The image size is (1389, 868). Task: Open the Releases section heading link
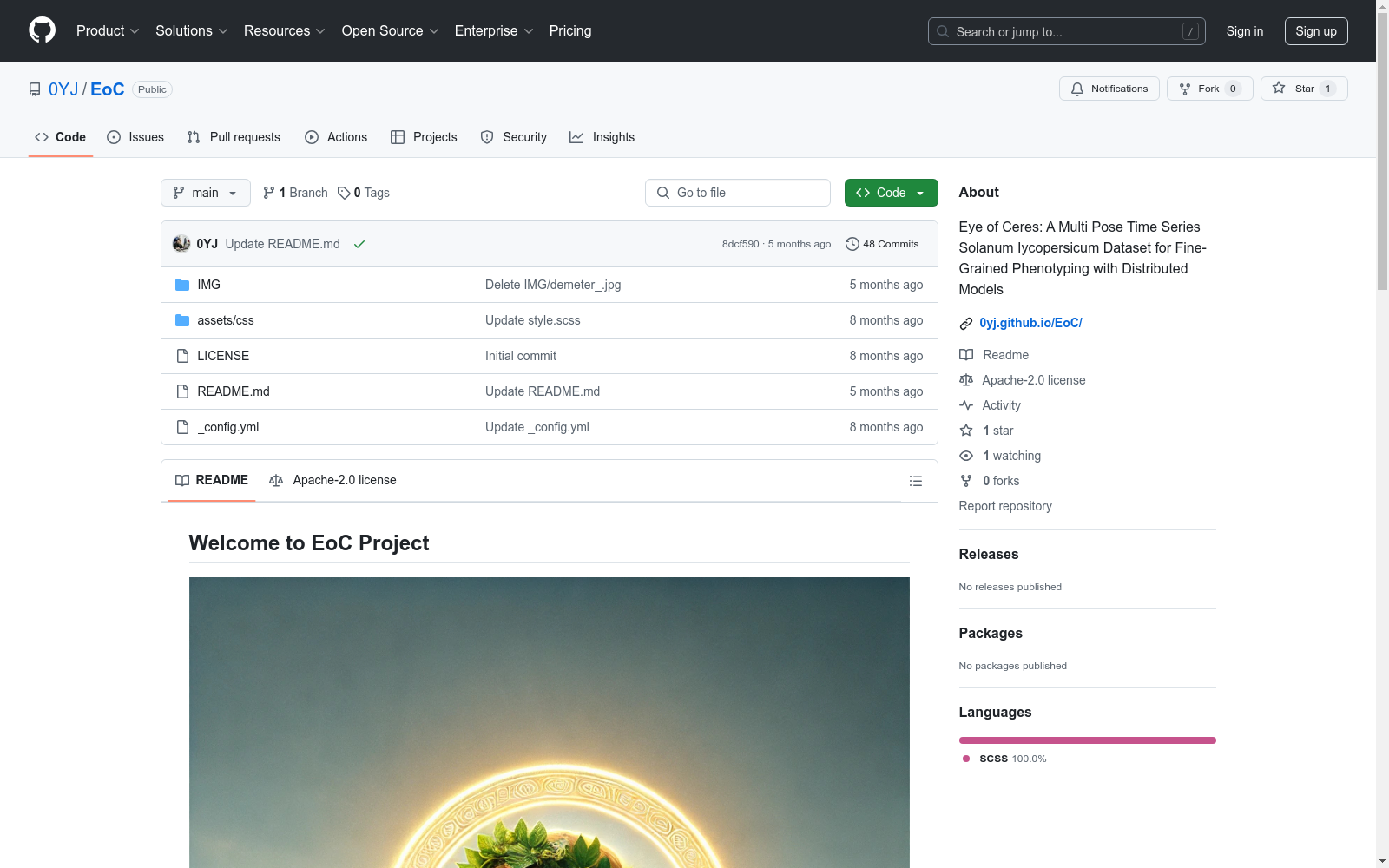(989, 554)
